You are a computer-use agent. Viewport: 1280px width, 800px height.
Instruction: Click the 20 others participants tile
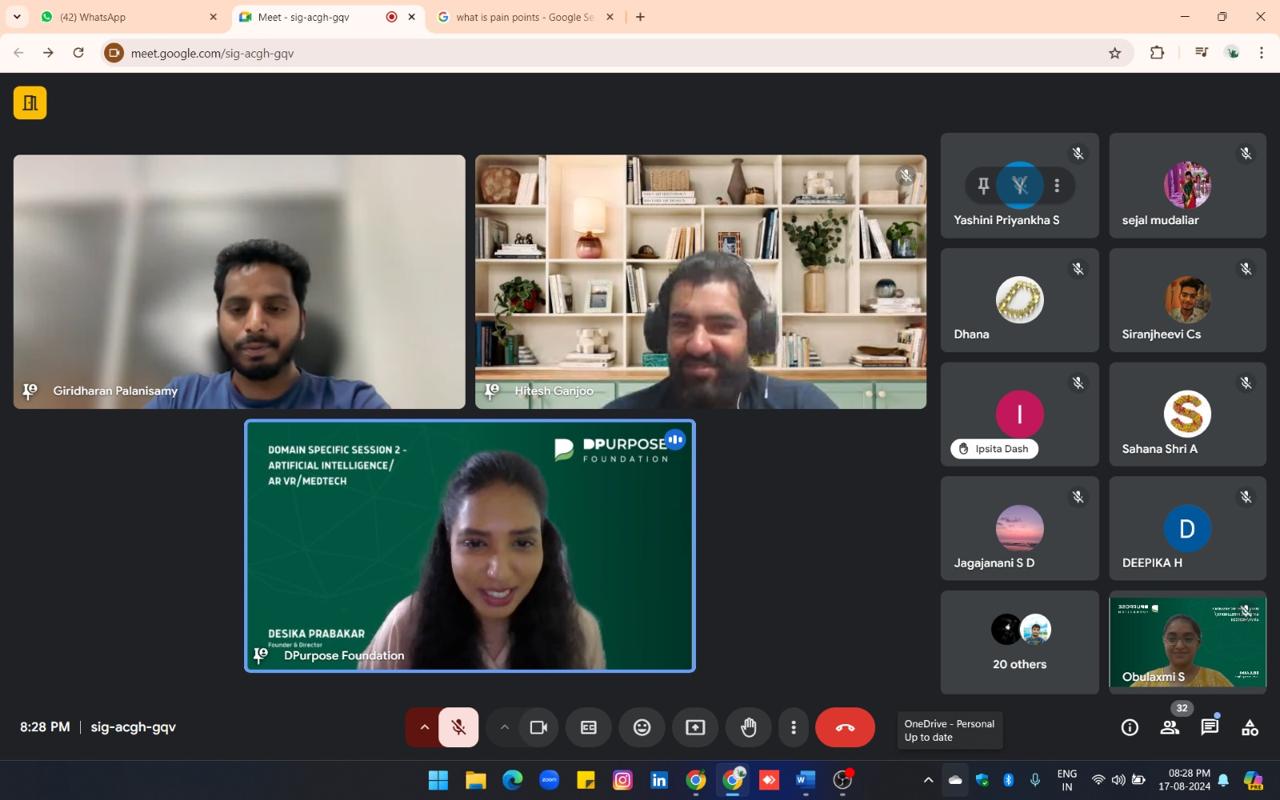1019,642
